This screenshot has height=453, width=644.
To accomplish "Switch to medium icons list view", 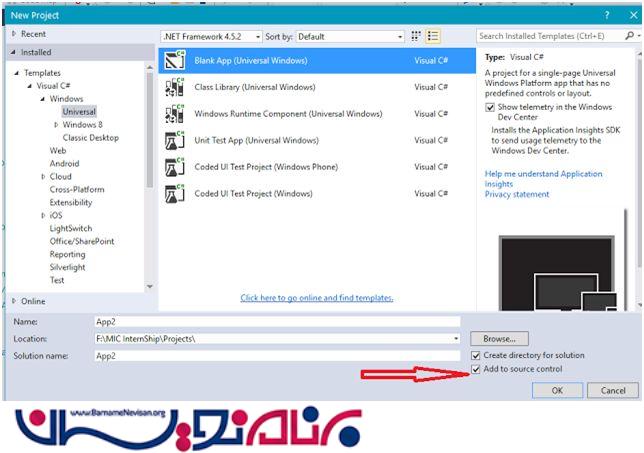I will pos(433,36).
